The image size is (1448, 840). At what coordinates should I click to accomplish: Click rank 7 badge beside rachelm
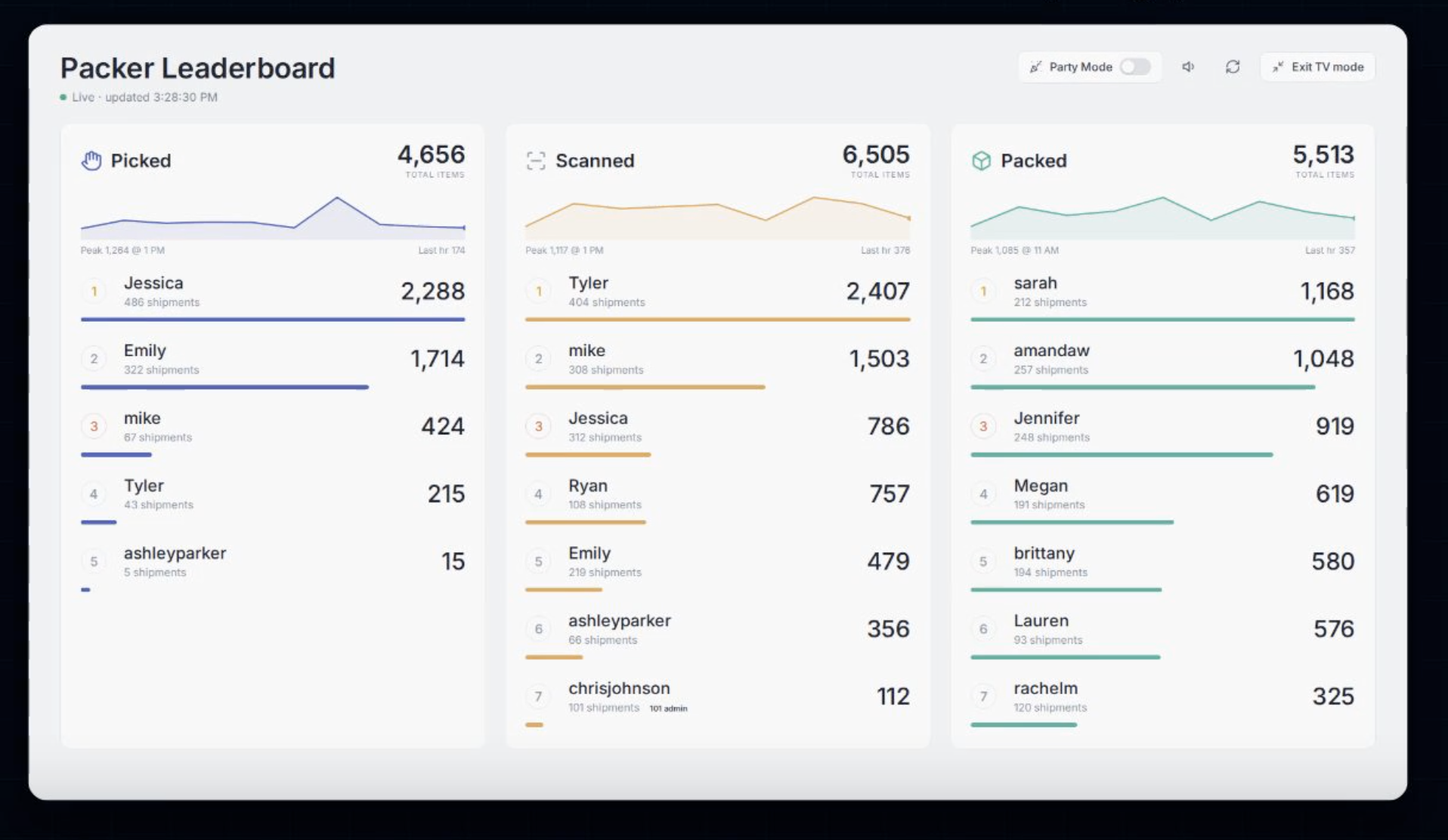983,696
